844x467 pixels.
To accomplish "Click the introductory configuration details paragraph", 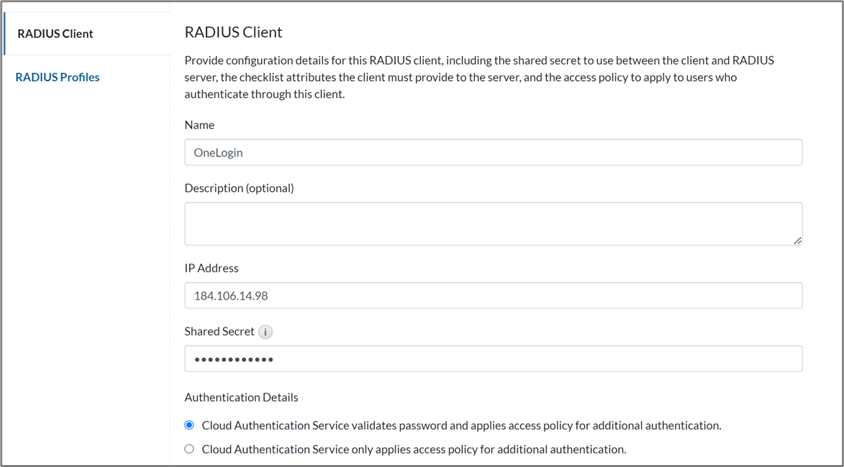I will [480, 77].
